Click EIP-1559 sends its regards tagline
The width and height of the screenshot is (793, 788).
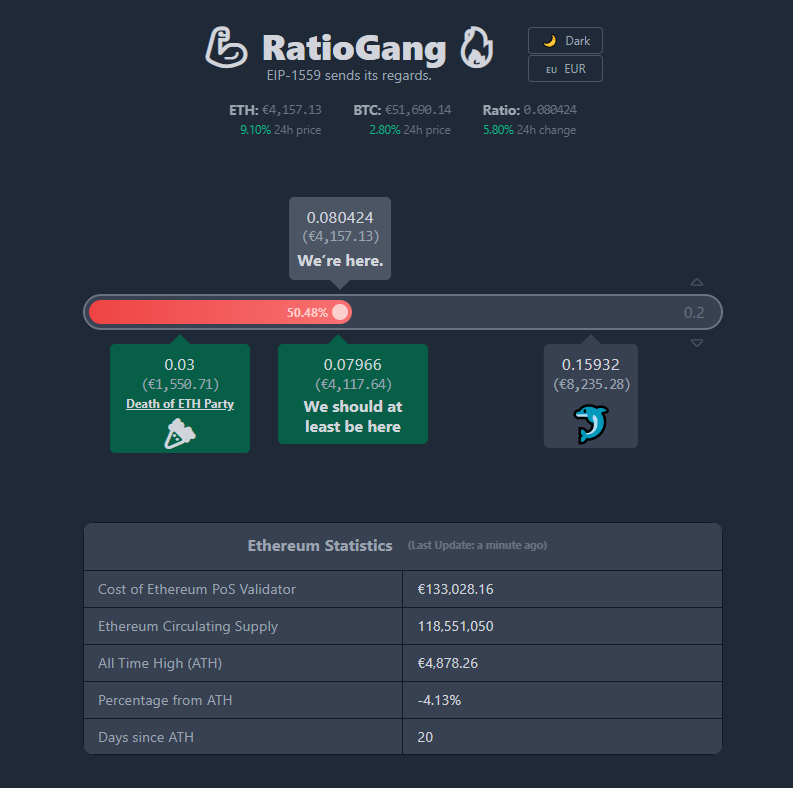tap(349, 75)
